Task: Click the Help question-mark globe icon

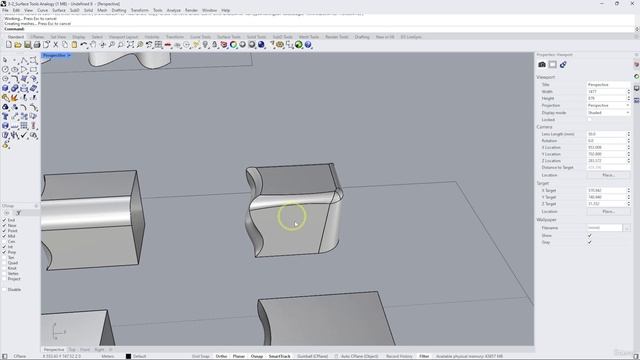Action: (308, 44)
